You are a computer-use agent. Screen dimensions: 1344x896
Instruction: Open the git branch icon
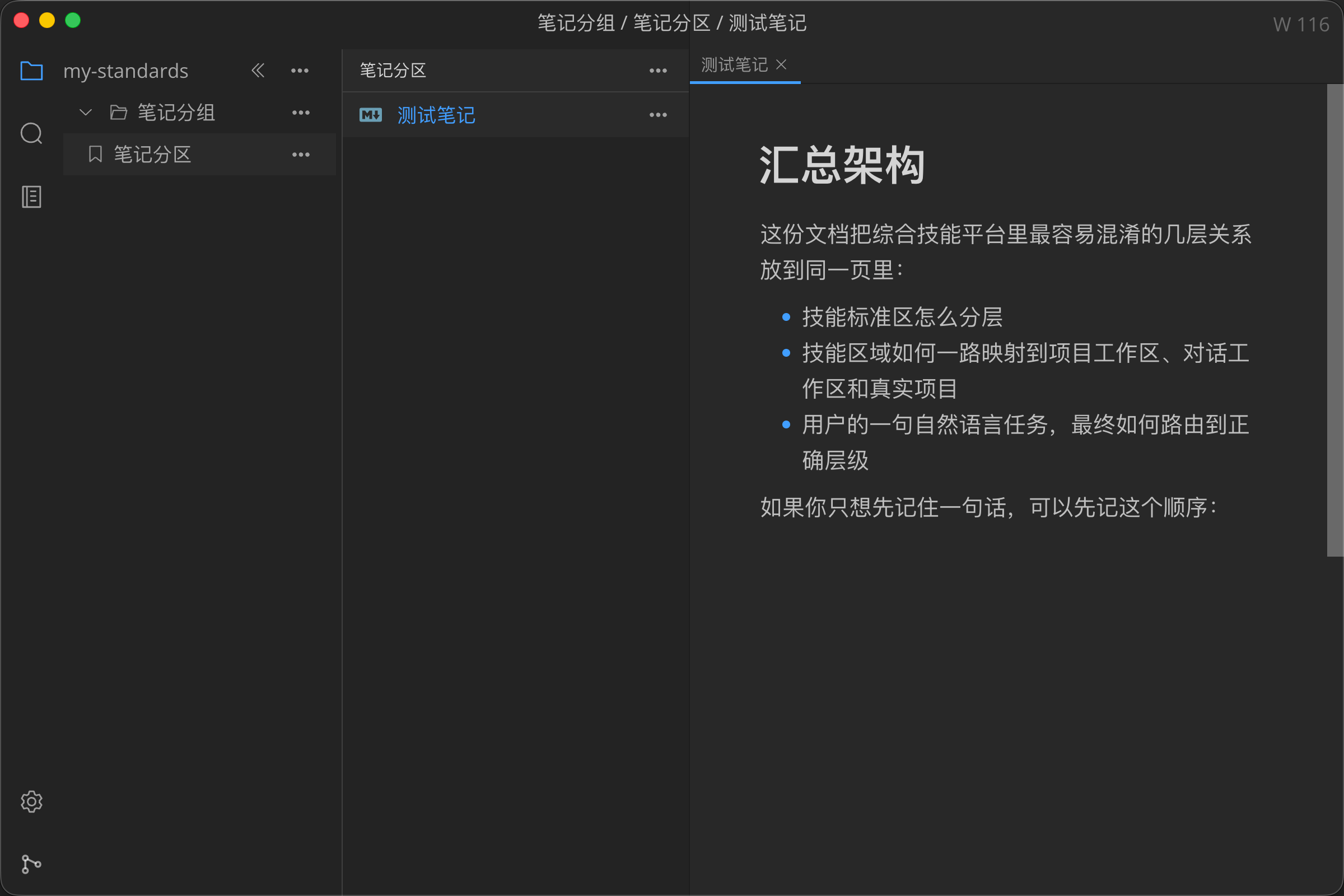31,864
